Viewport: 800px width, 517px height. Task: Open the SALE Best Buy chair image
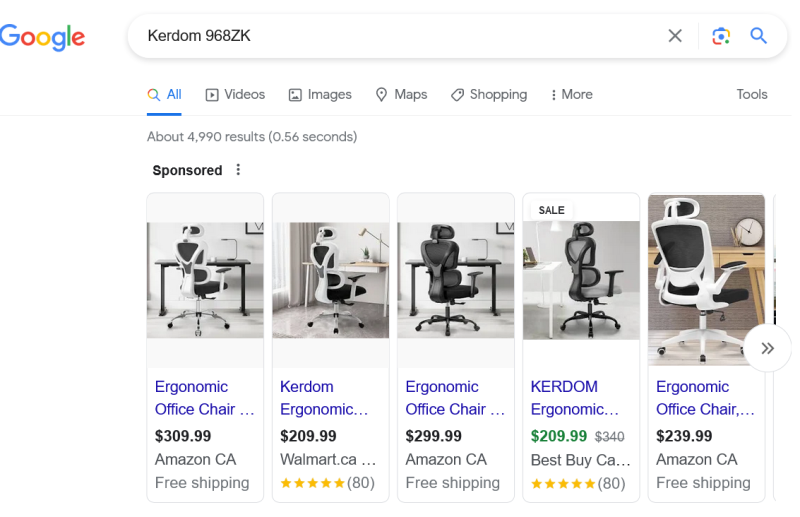[x=581, y=280]
